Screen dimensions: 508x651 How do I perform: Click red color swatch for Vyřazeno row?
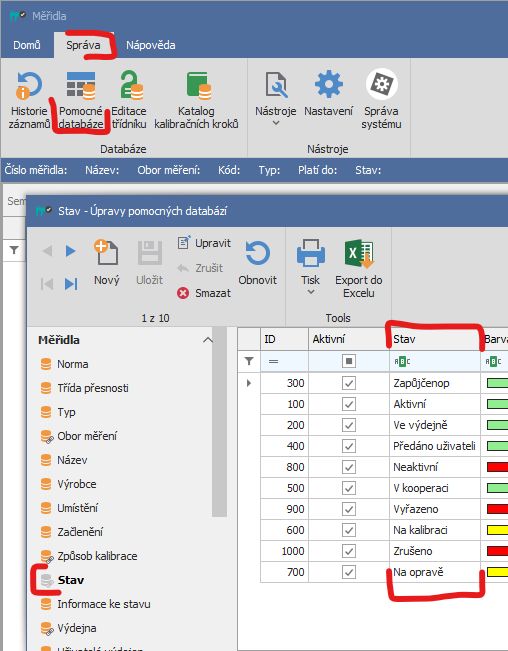tap(497, 509)
